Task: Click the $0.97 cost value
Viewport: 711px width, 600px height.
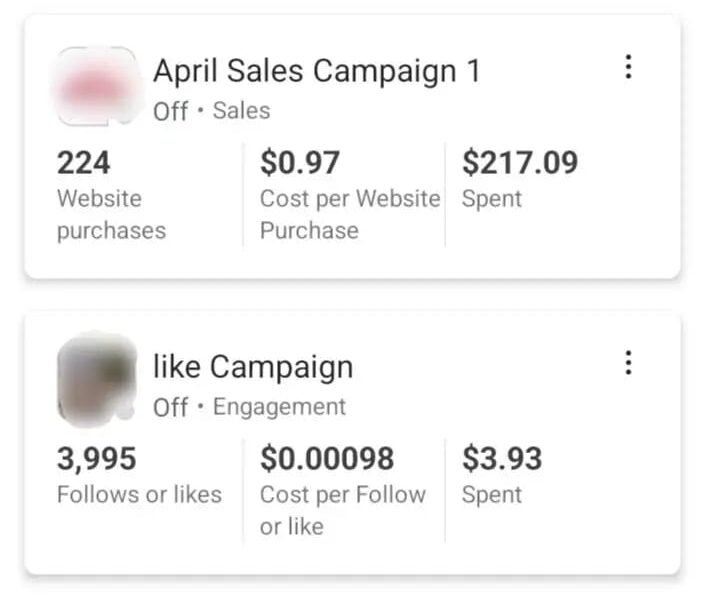Action: (x=300, y=162)
